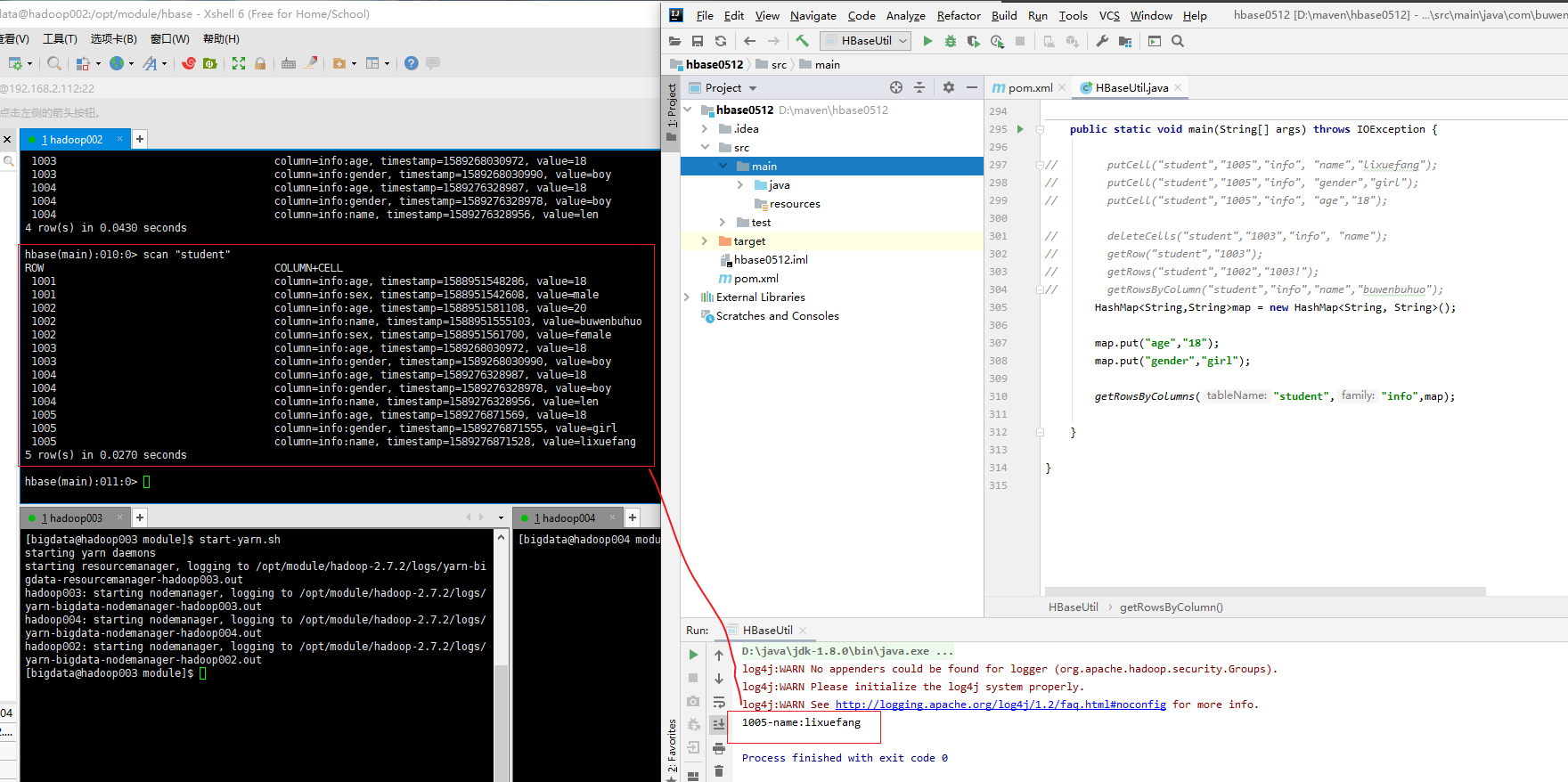Expand the .idea folder
This screenshot has width=1568, height=782.
click(x=705, y=129)
